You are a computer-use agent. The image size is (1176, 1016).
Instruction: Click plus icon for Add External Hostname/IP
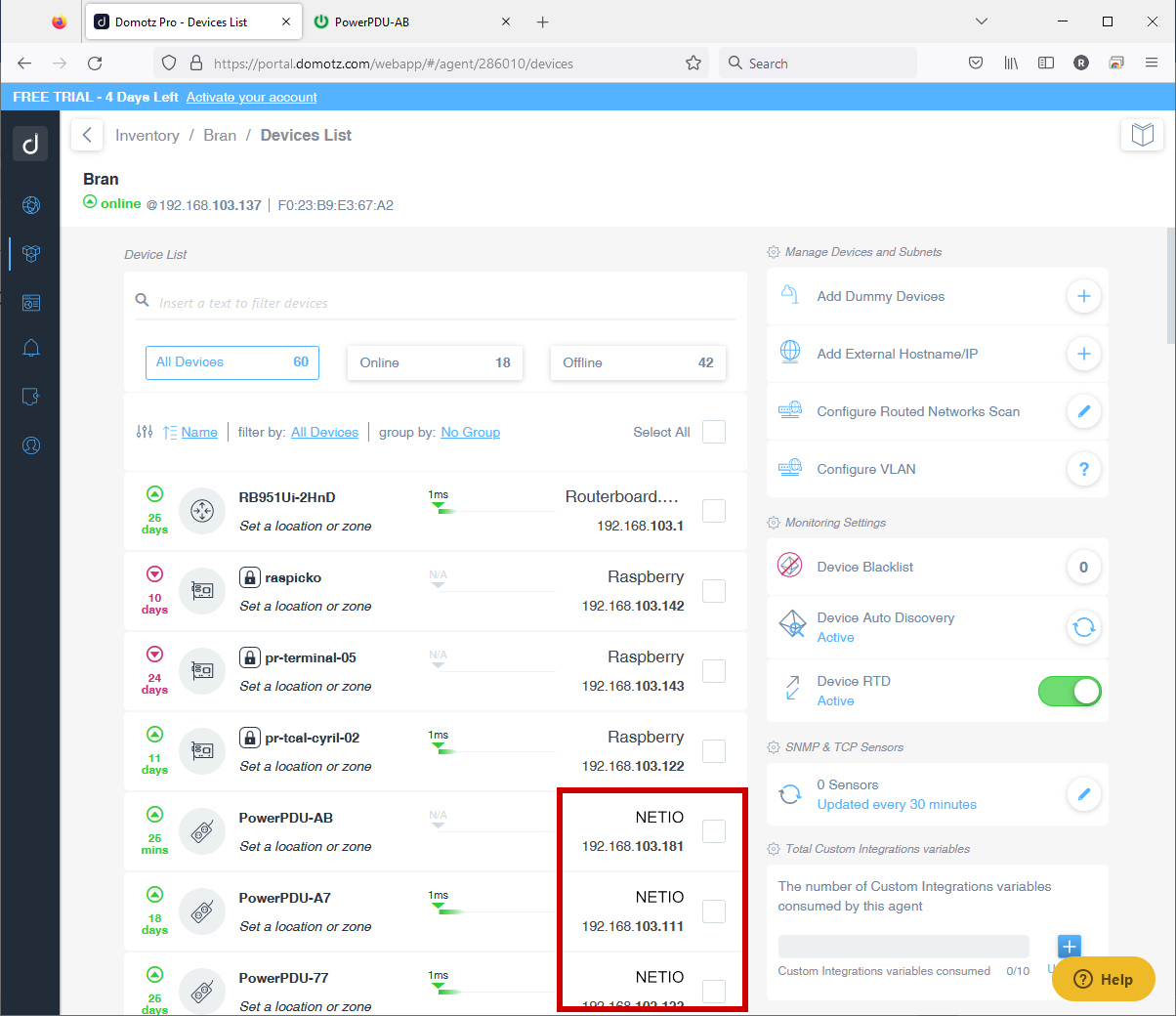[1083, 354]
